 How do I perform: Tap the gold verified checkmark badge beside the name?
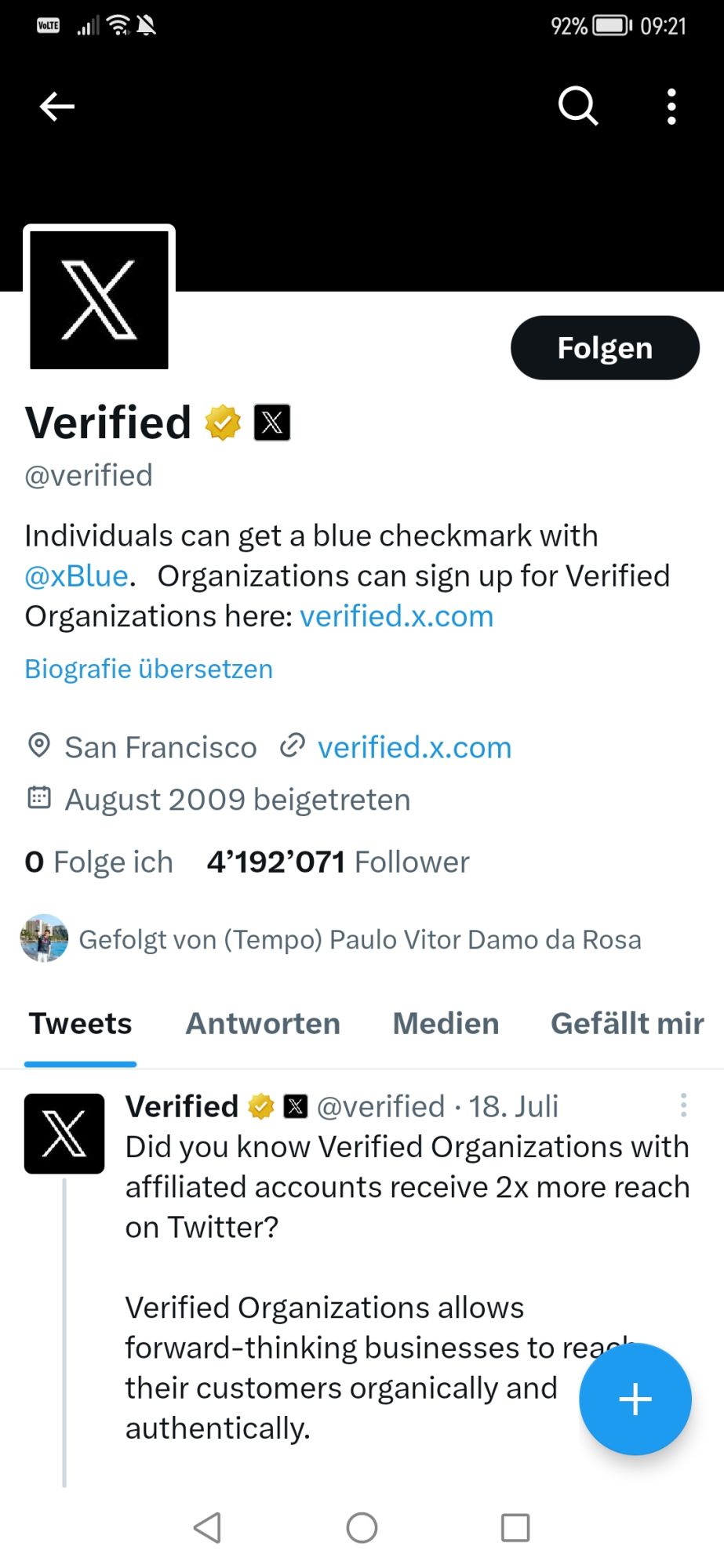[x=223, y=423]
